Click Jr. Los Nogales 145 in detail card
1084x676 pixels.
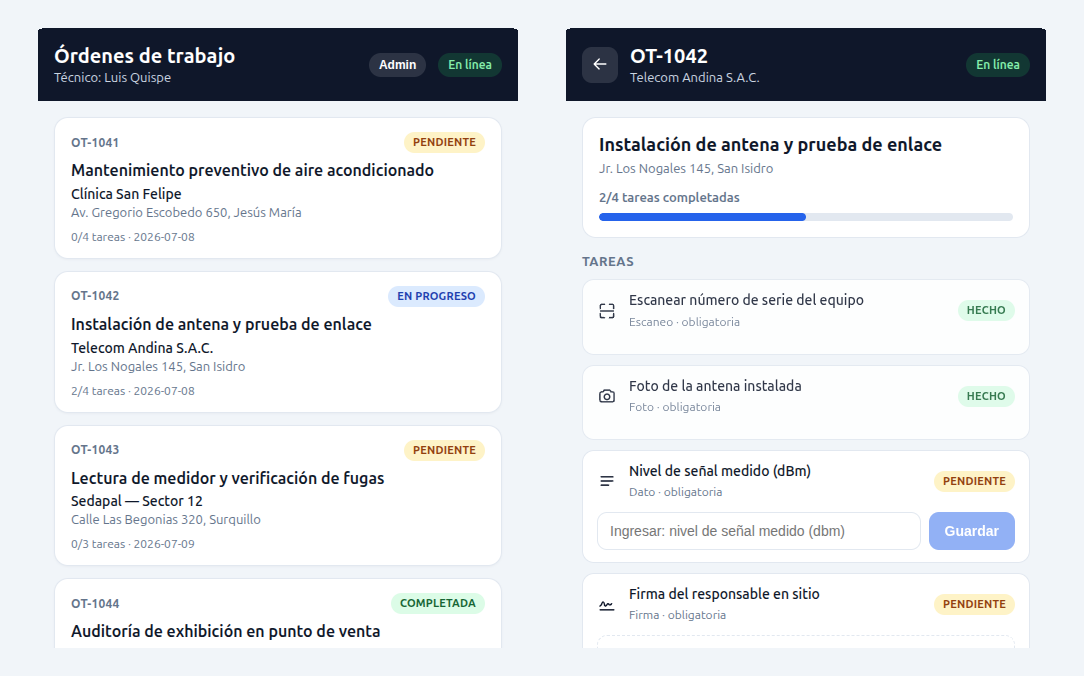[x=686, y=169]
